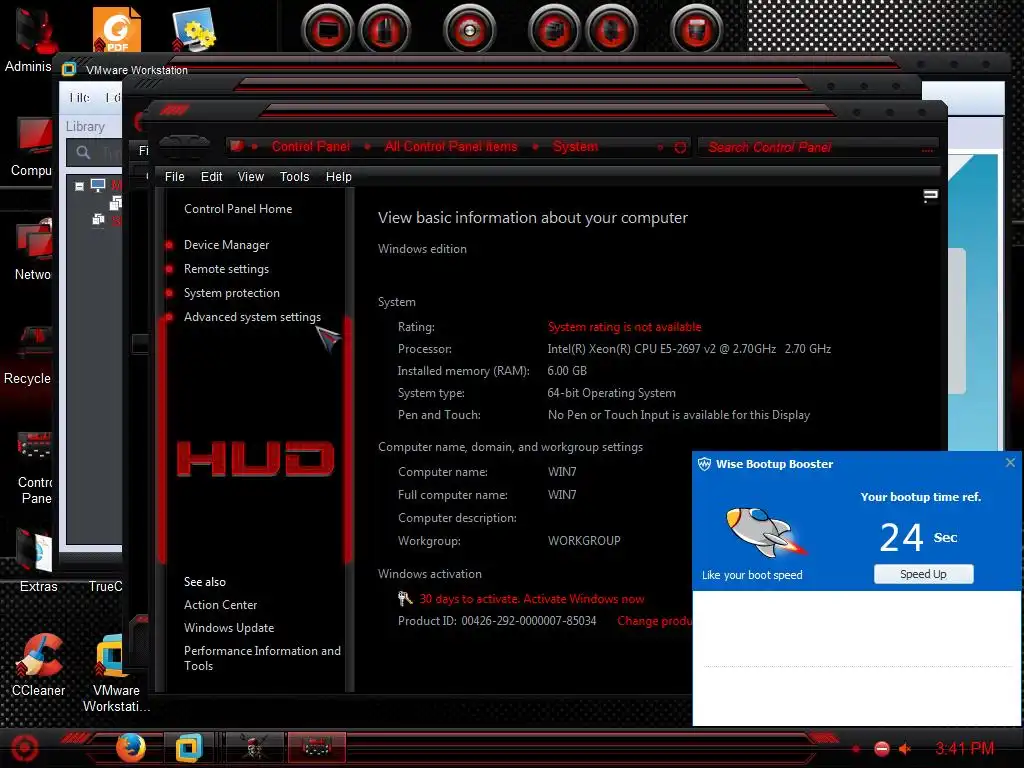Open Action Center under See also

click(220, 605)
